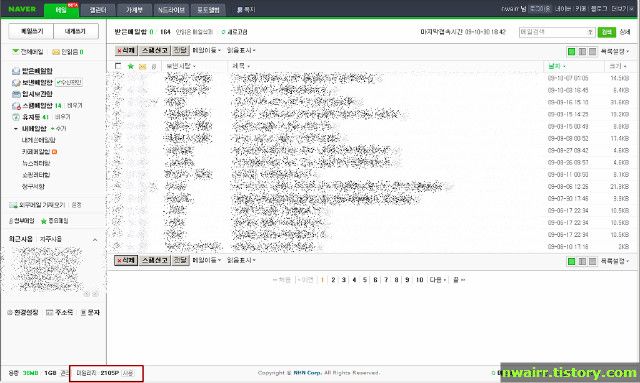This screenshot has width=640, height=383.
Task: Open 받은메일함 (inbox) folder icon
Action: 16,71
